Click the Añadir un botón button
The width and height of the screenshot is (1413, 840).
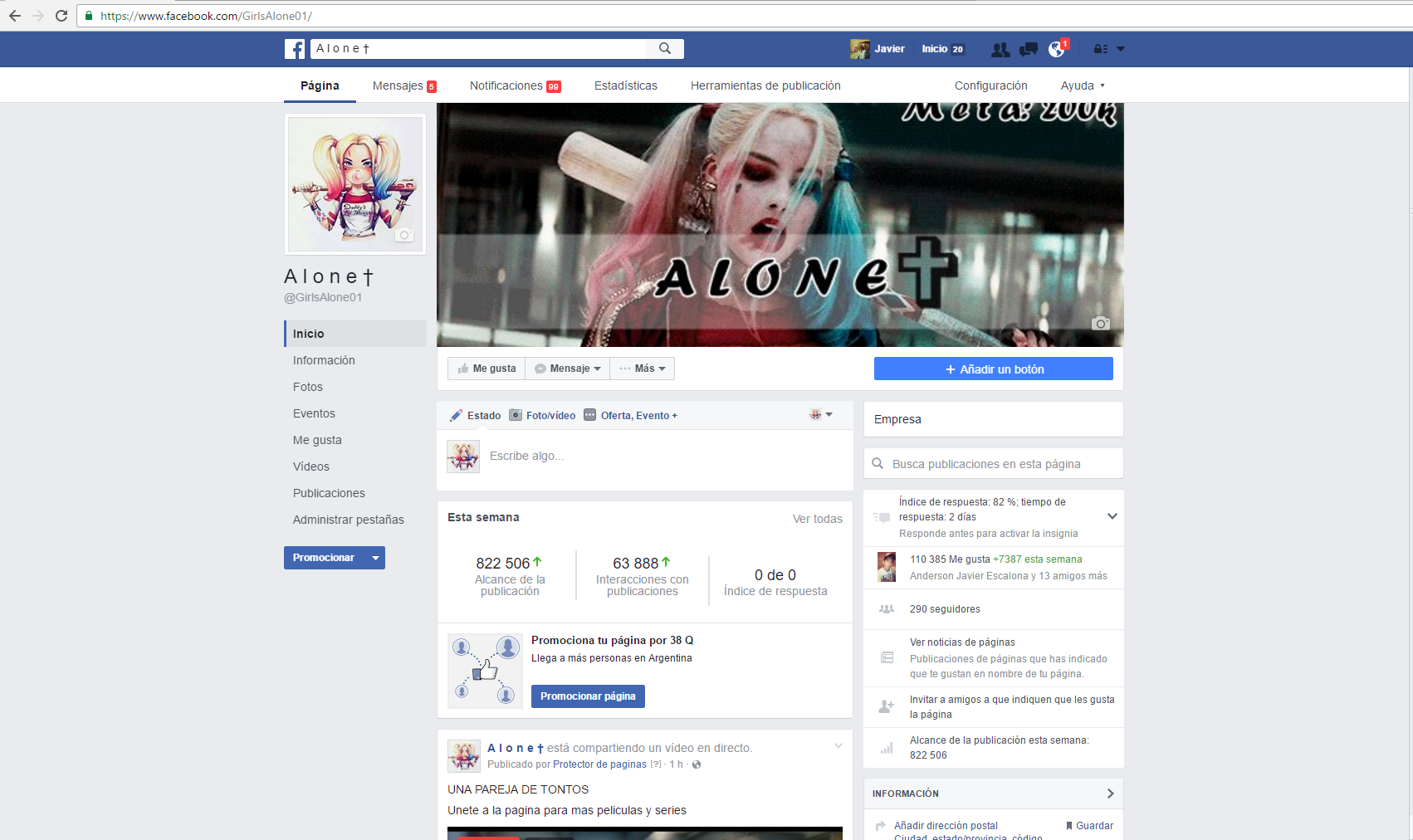tap(994, 369)
